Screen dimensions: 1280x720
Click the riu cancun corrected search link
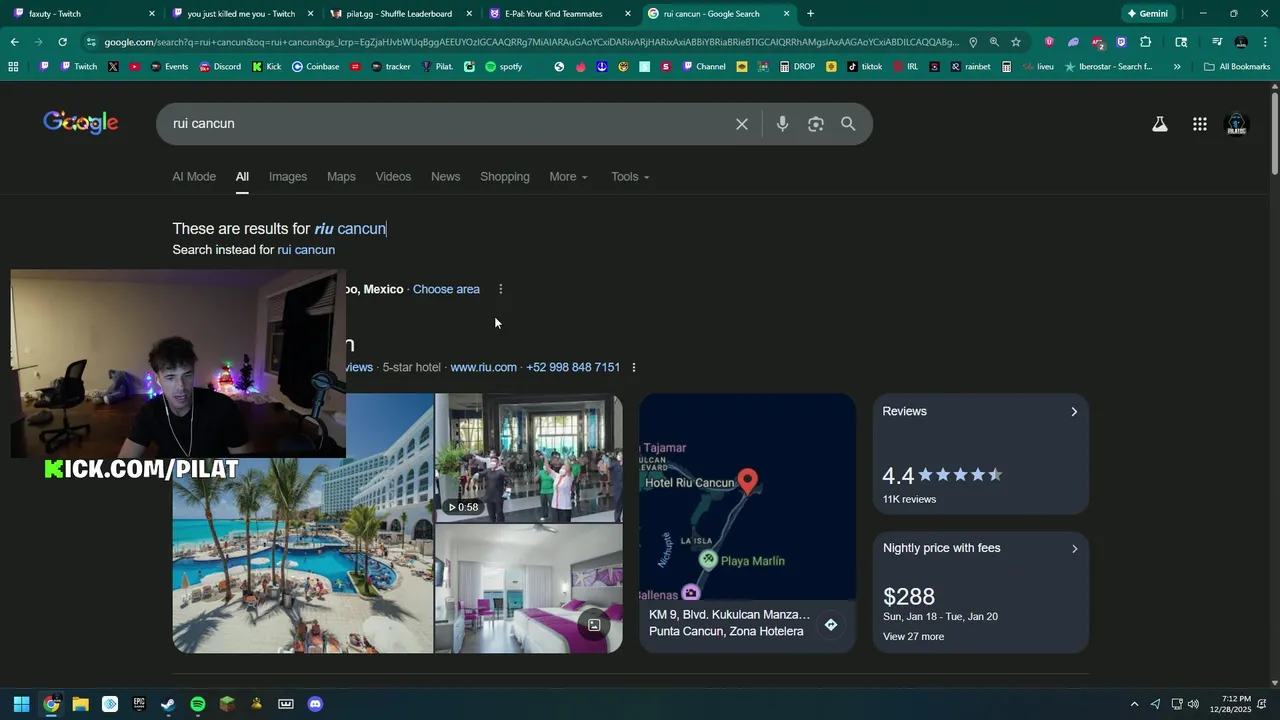350,229
